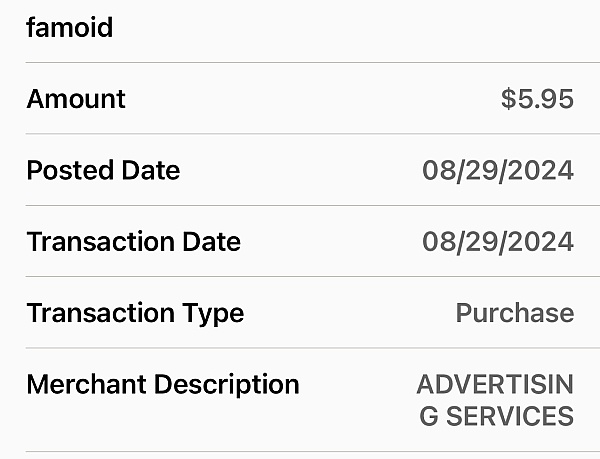Select the posted date 08/29/2024 value
Viewport: 600px width, 459px height.
[x=498, y=170]
